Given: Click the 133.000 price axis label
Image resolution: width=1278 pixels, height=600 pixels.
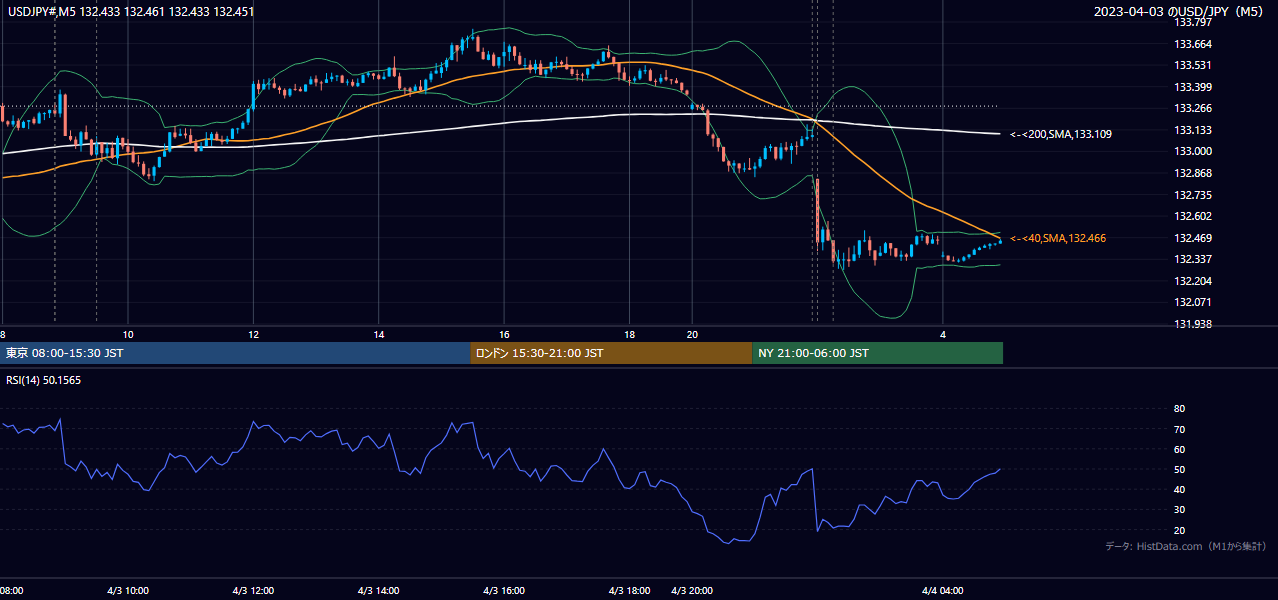Looking at the screenshot, I should [1192, 152].
